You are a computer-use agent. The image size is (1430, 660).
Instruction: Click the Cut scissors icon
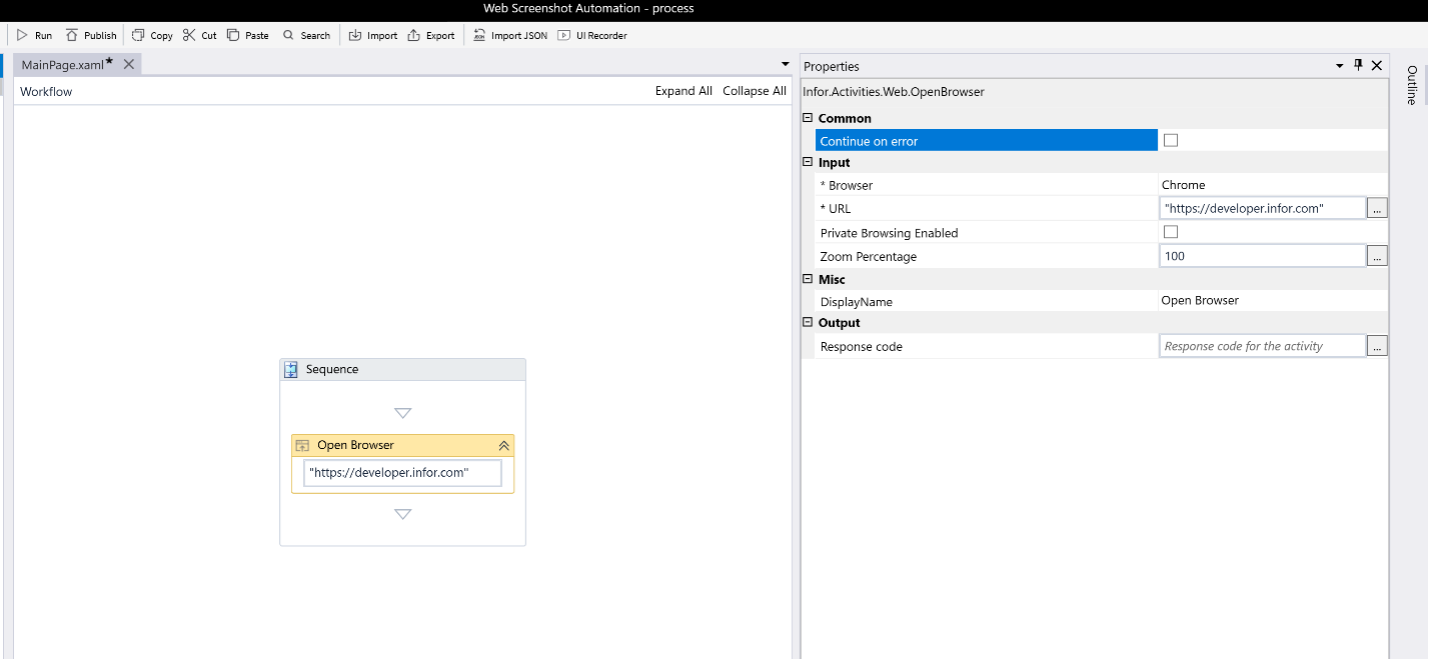coord(189,35)
